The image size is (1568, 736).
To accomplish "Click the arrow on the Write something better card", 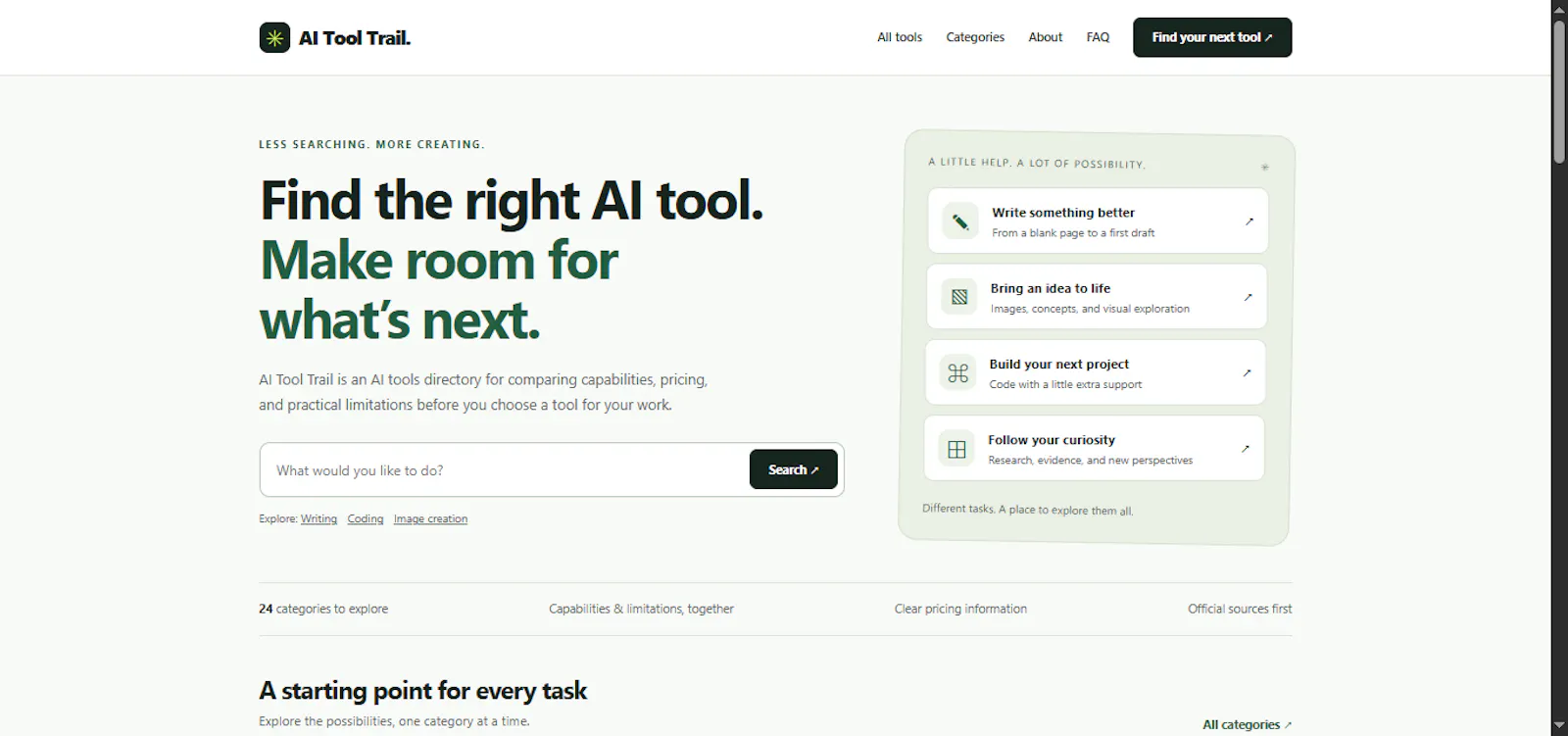I will pos(1249,221).
